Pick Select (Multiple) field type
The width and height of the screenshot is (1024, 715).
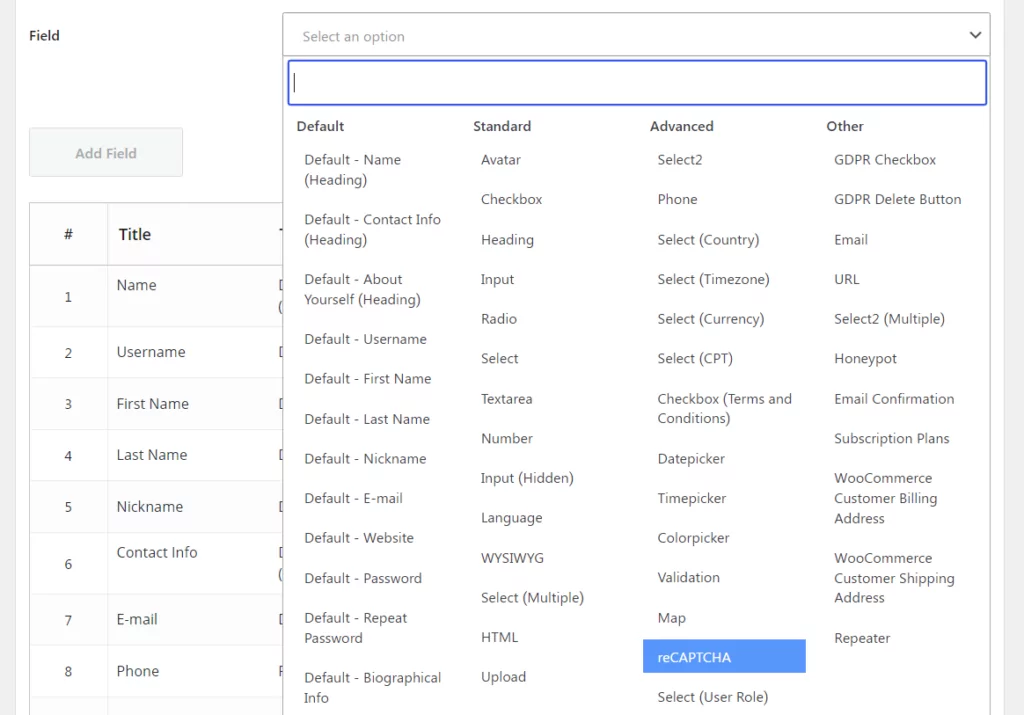(532, 598)
